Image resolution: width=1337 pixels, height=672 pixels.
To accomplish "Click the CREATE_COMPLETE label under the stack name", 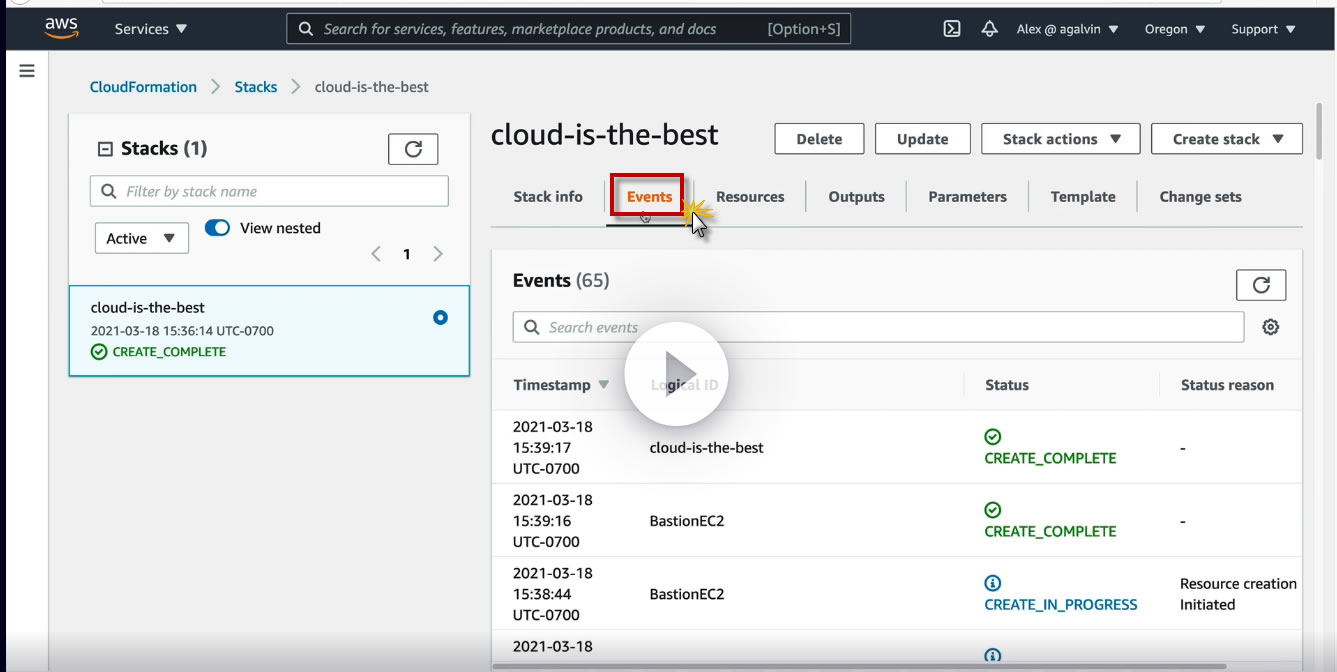I will (x=169, y=352).
